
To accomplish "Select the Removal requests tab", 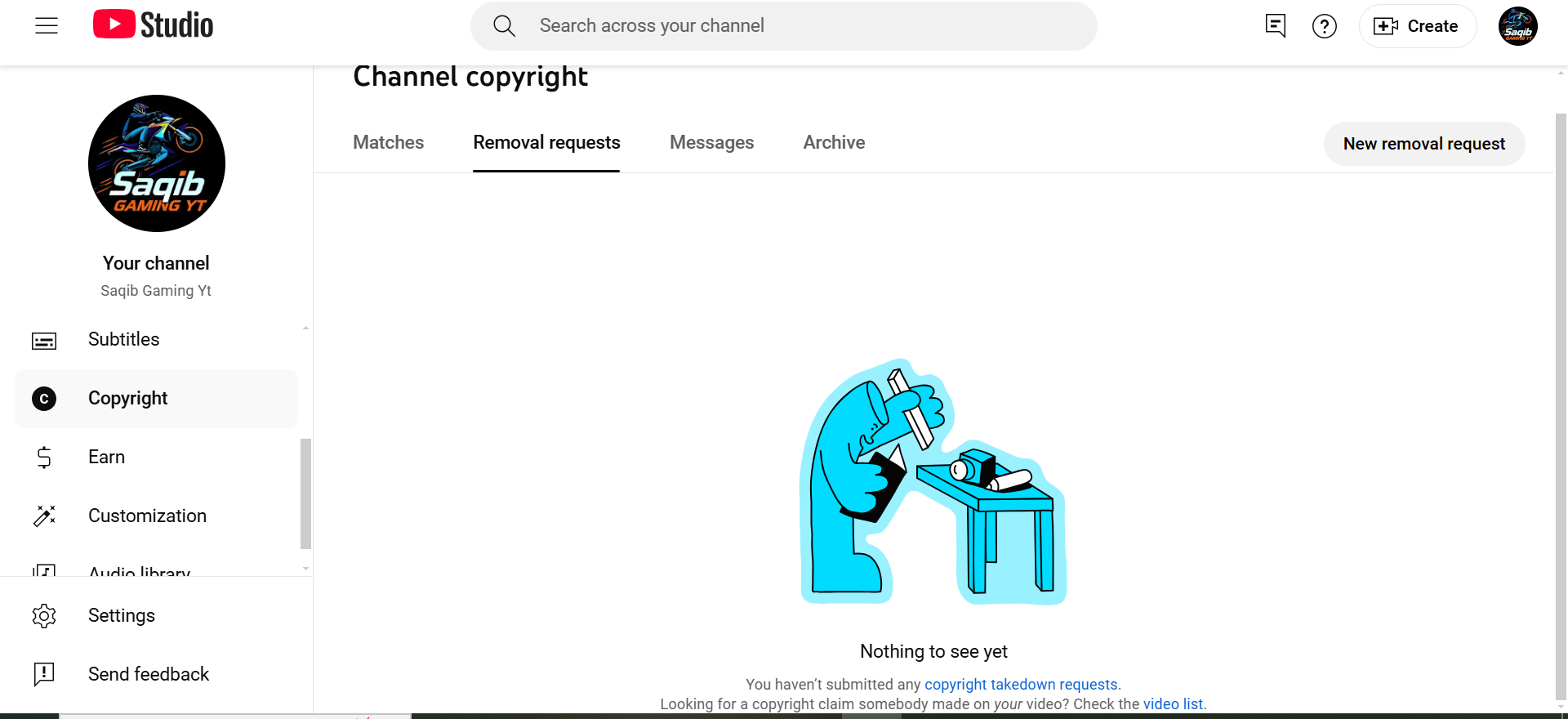I will [546, 143].
